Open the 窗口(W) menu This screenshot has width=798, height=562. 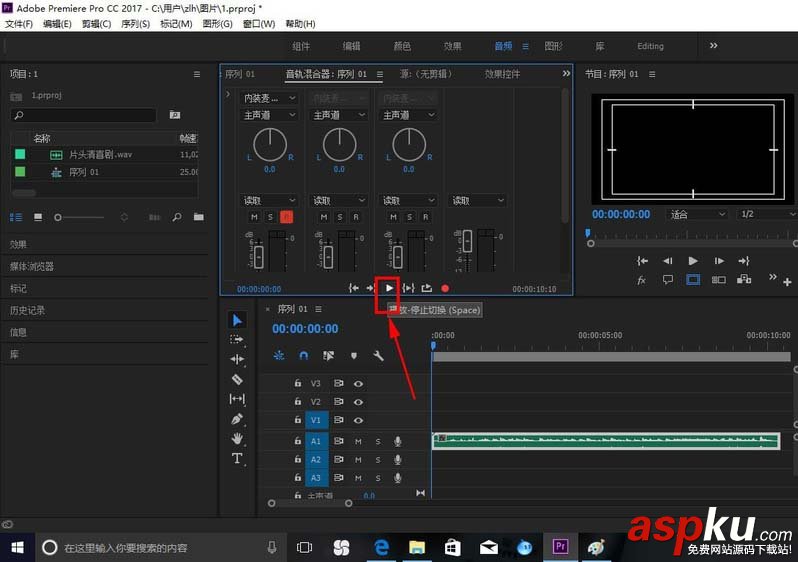tap(259, 24)
